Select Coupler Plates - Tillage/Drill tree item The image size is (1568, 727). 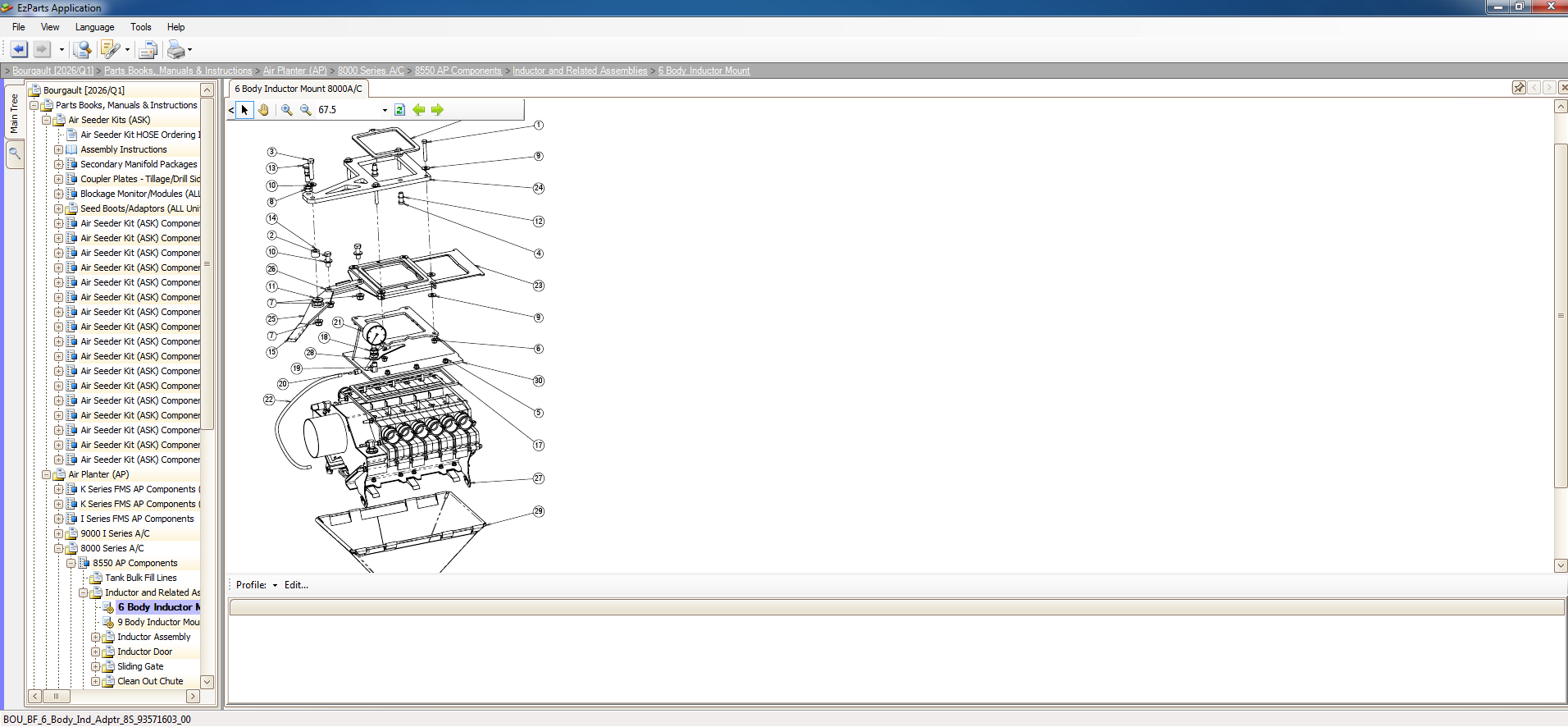[x=139, y=179]
